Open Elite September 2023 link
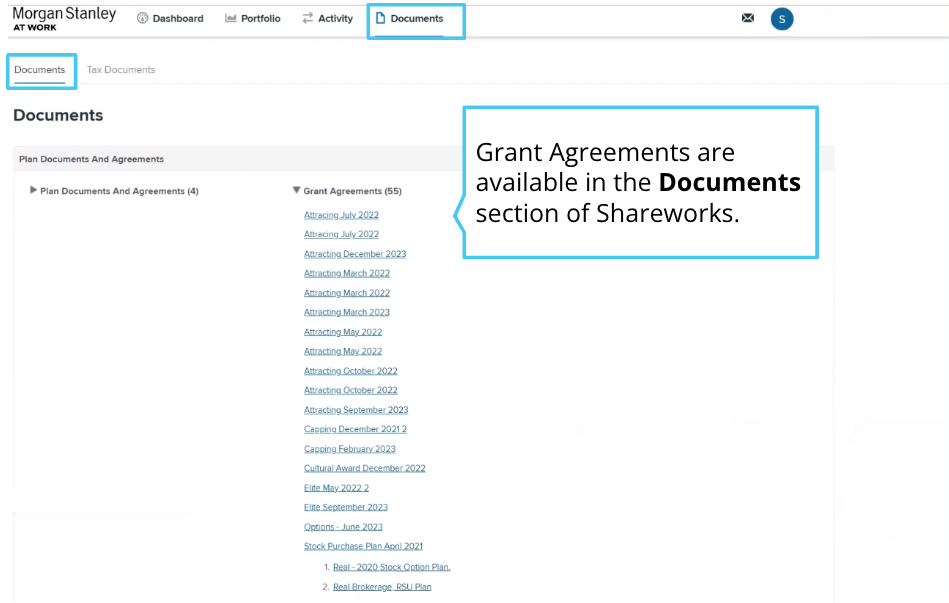Screen dimensions: 949x603 pyautogui.click(x=346, y=507)
